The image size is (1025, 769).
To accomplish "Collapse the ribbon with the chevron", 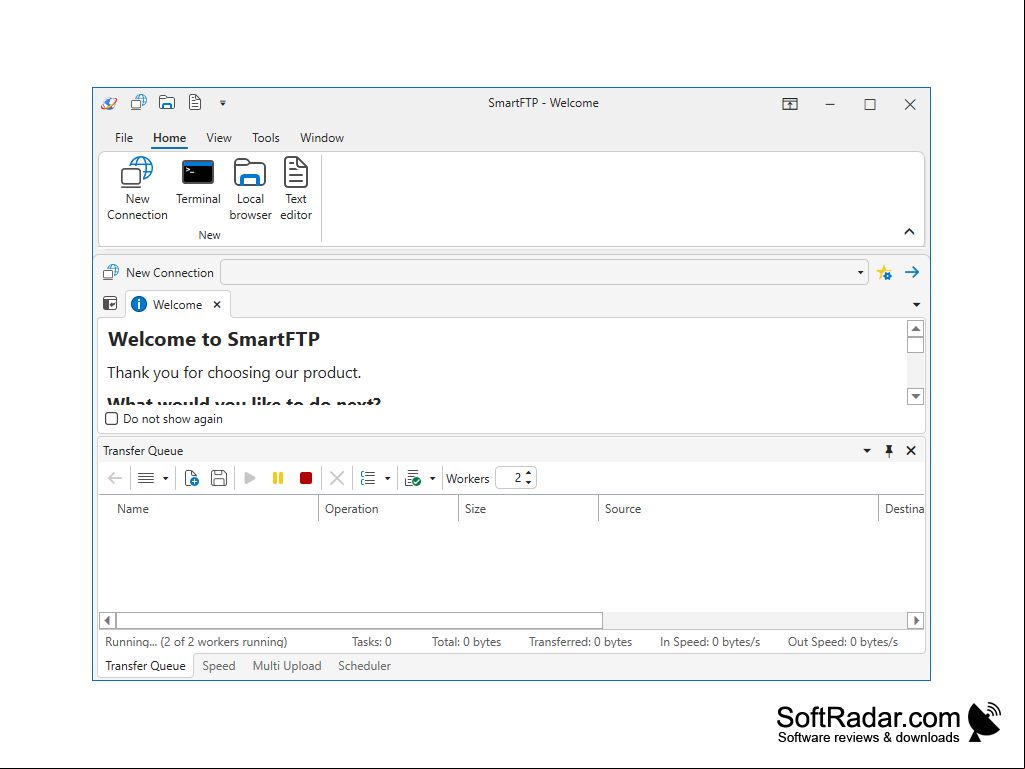I will [909, 231].
